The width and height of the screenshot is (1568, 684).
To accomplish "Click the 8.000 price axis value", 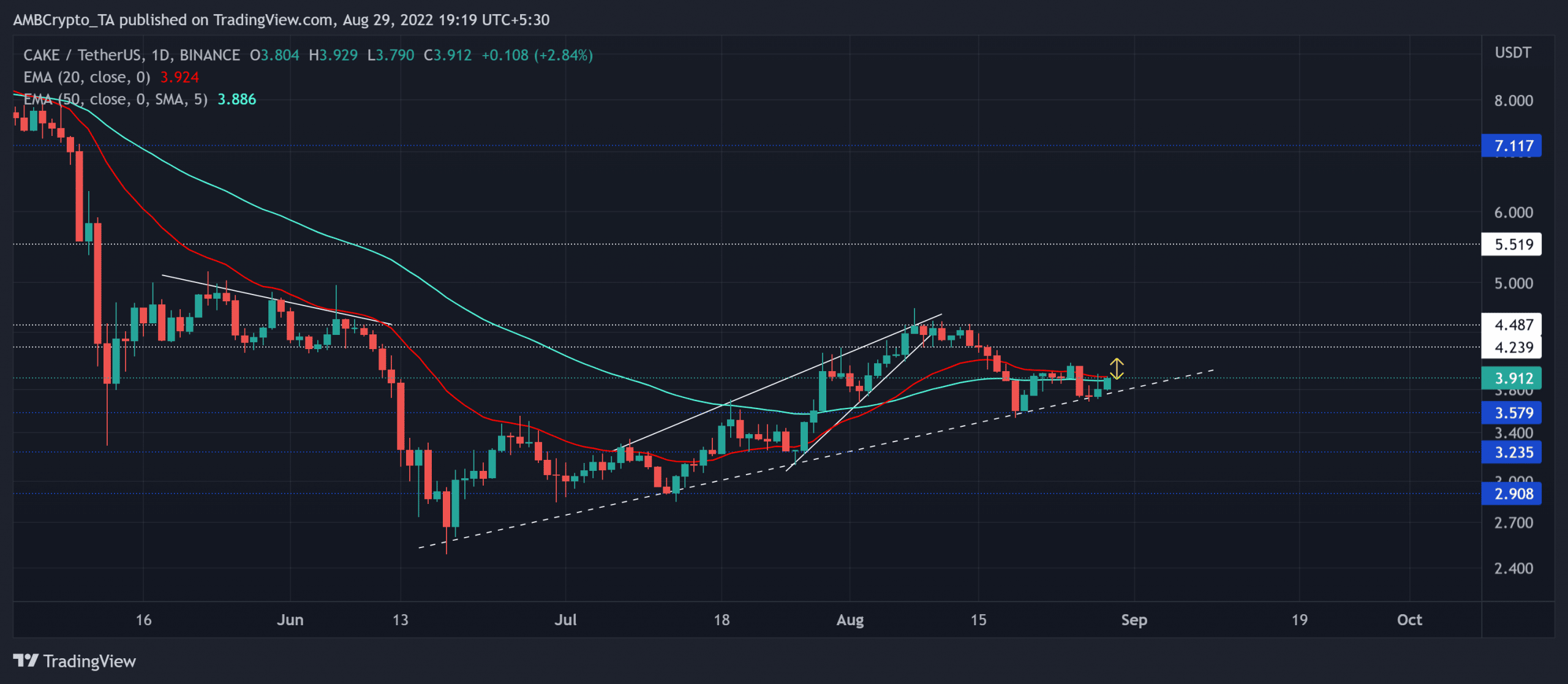I will (x=1513, y=100).
